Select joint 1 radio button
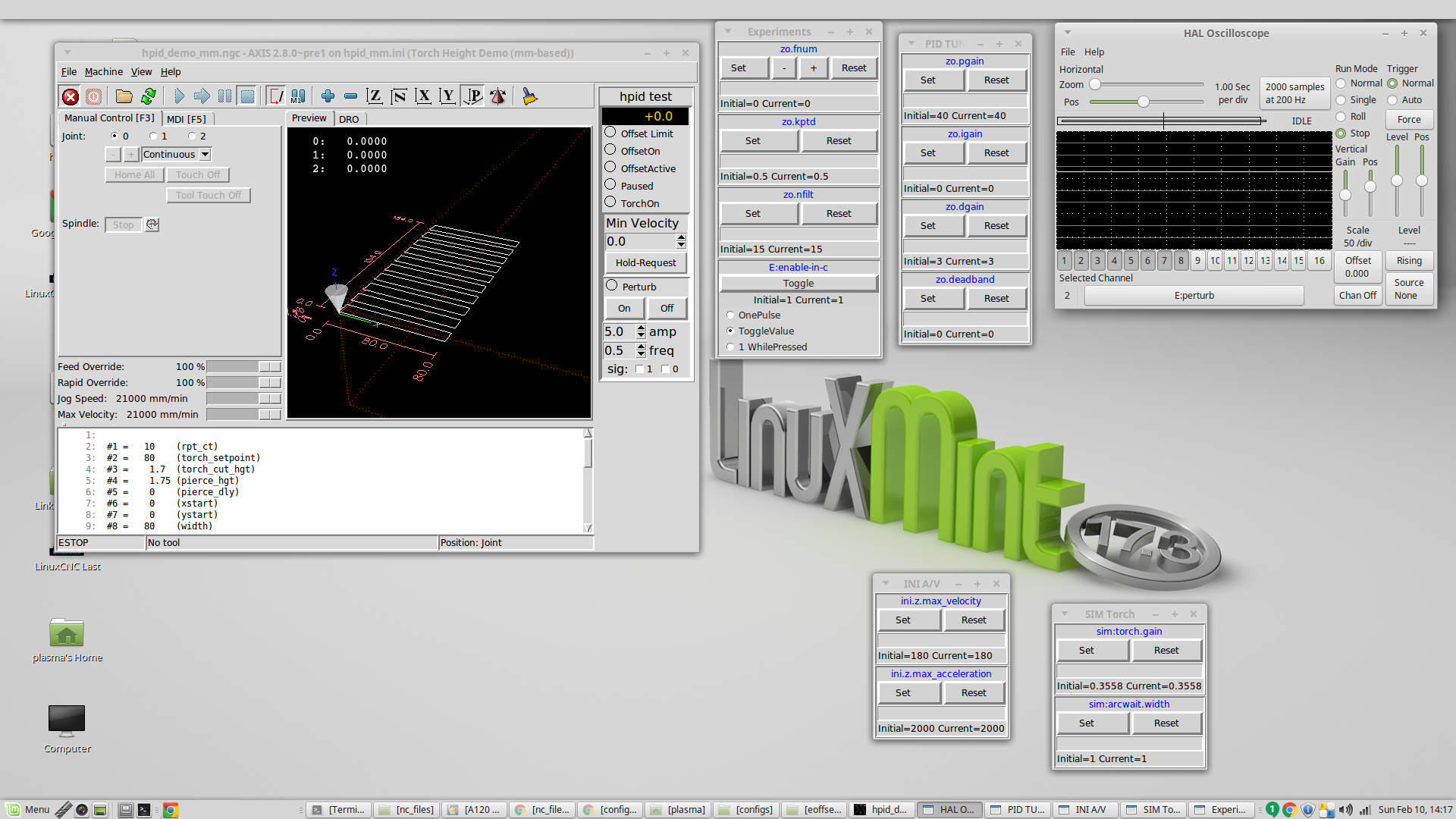 click(x=154, y=136)
